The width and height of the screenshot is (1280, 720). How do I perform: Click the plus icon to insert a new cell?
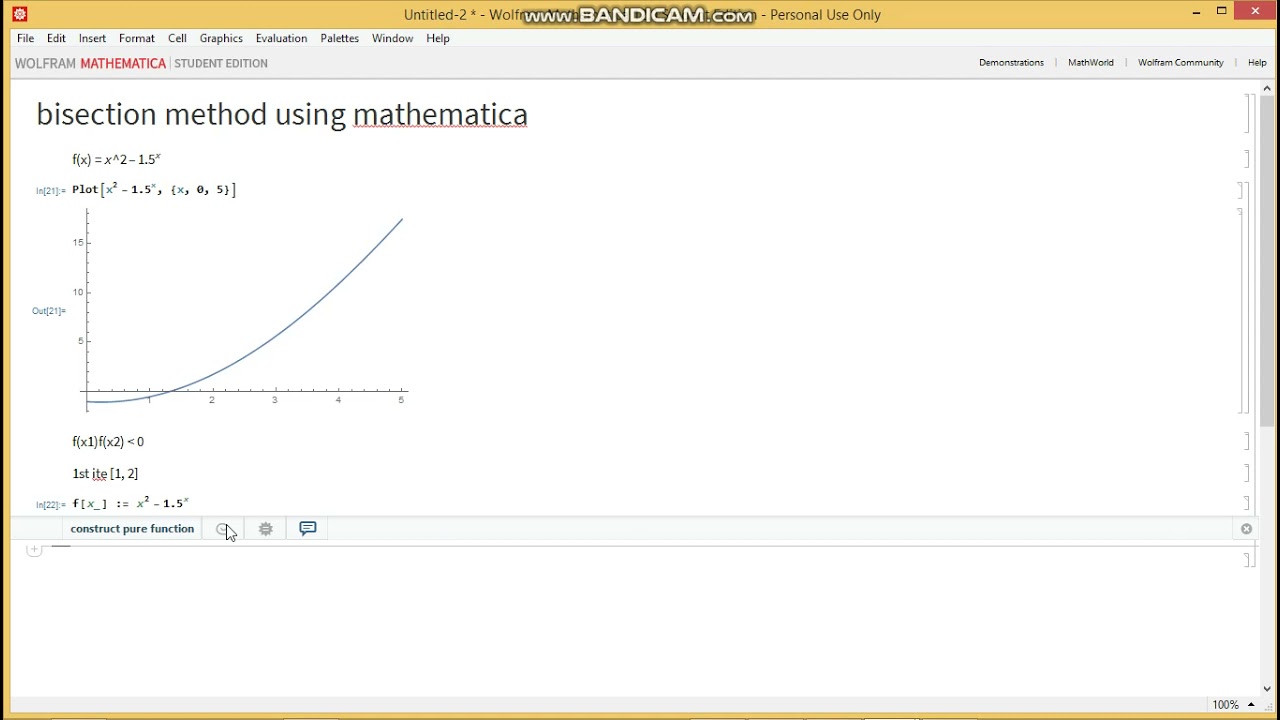pyautogui.click(x=33, y=549)
